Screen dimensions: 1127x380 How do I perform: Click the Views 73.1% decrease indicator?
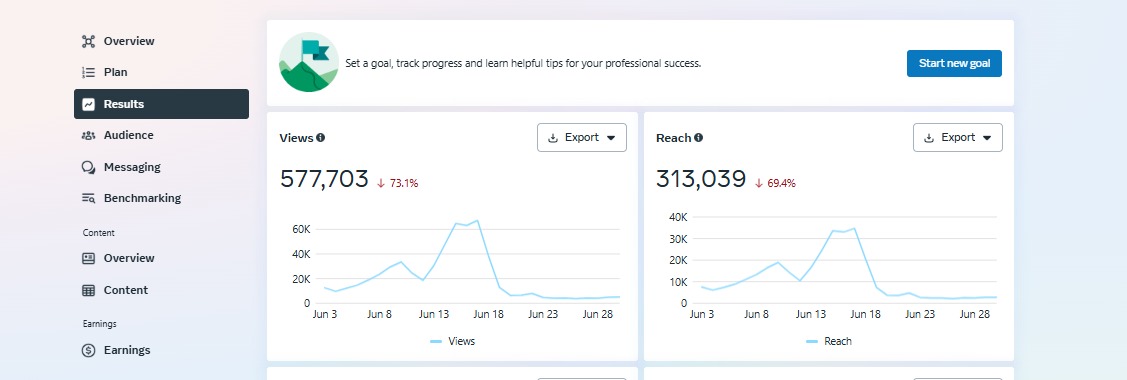[397, 183]
